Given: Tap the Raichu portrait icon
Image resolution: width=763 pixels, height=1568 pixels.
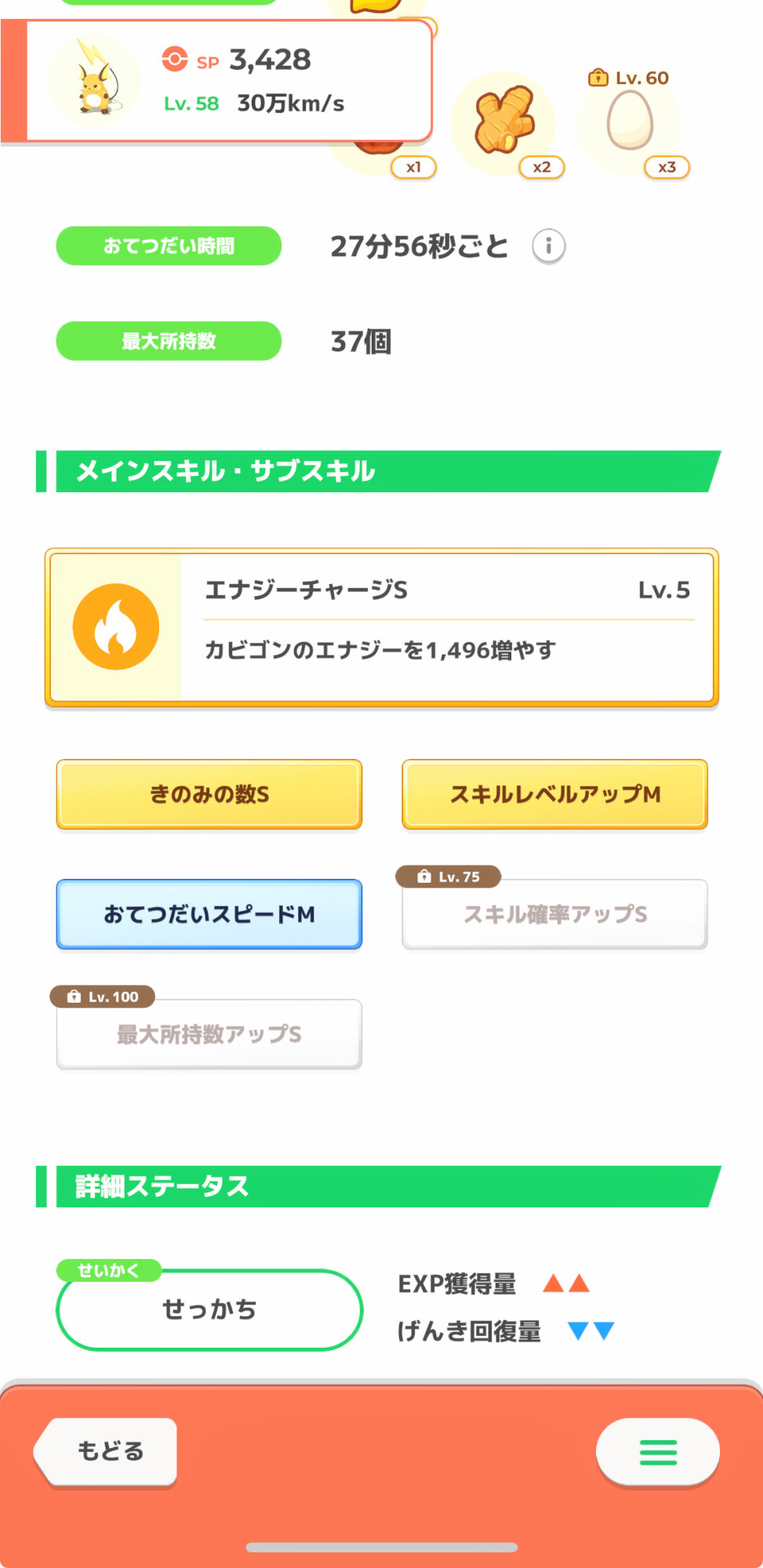Looking at the screenshot, I should point(95,81).
